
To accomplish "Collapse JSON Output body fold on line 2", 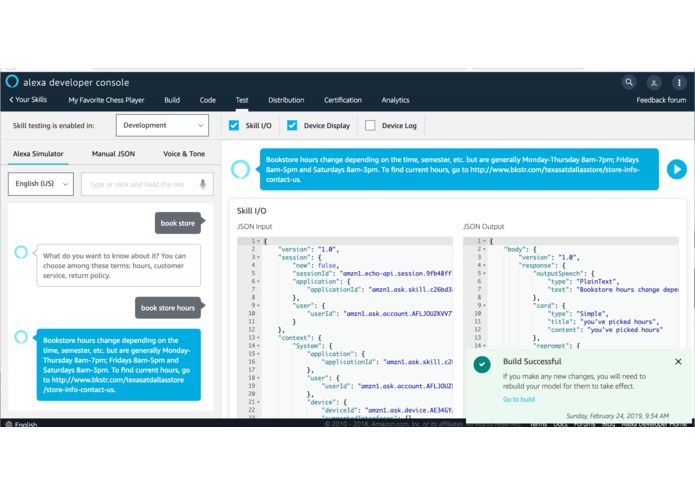I will pyautogui.click(x=484, y=249).
